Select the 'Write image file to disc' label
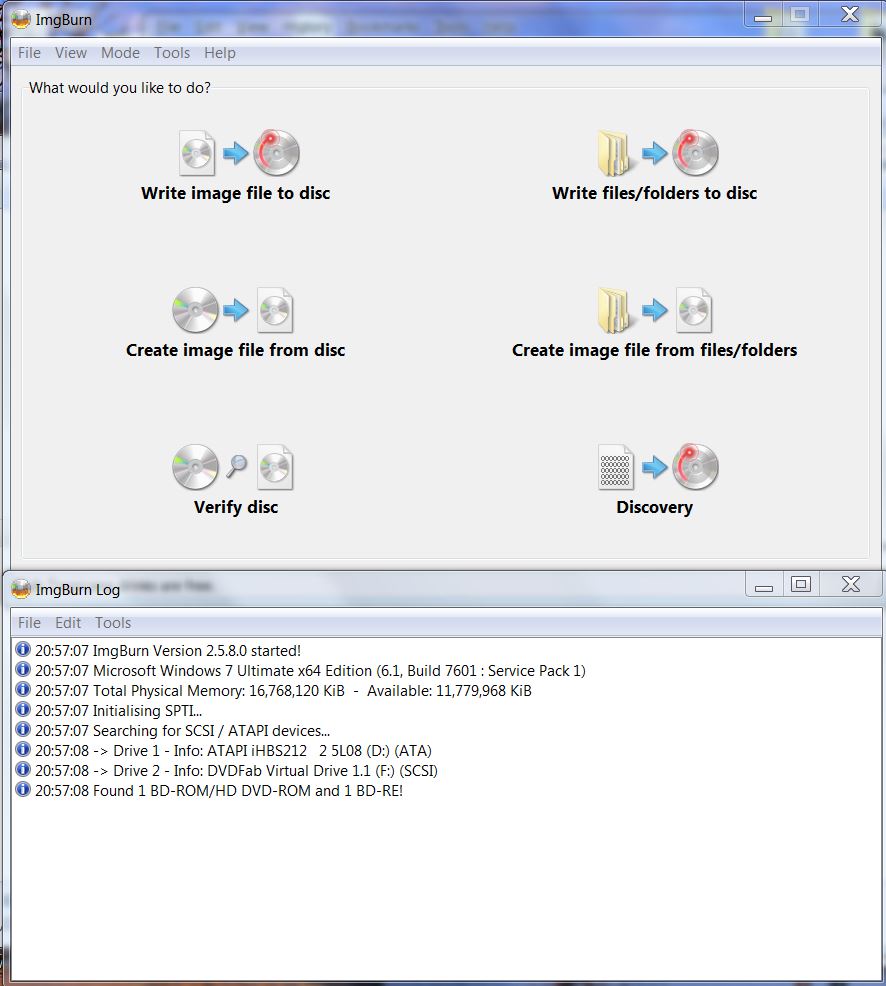886x986 pixels. [x=235, y=193]
